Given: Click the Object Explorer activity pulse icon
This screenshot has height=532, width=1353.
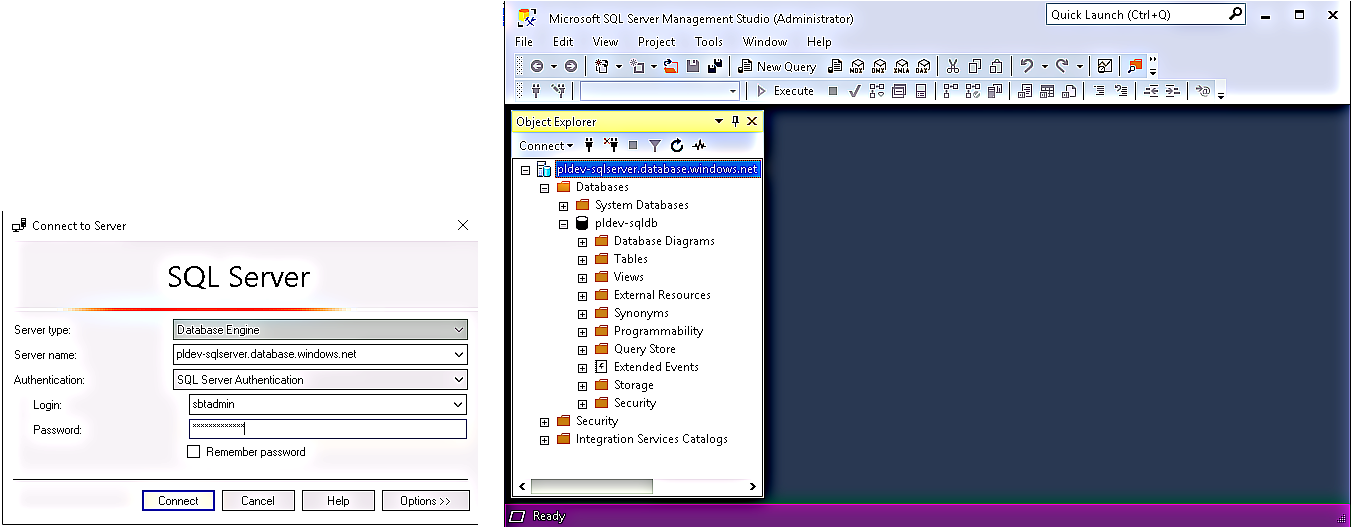Looking at the screenshot, I should 699,145.
